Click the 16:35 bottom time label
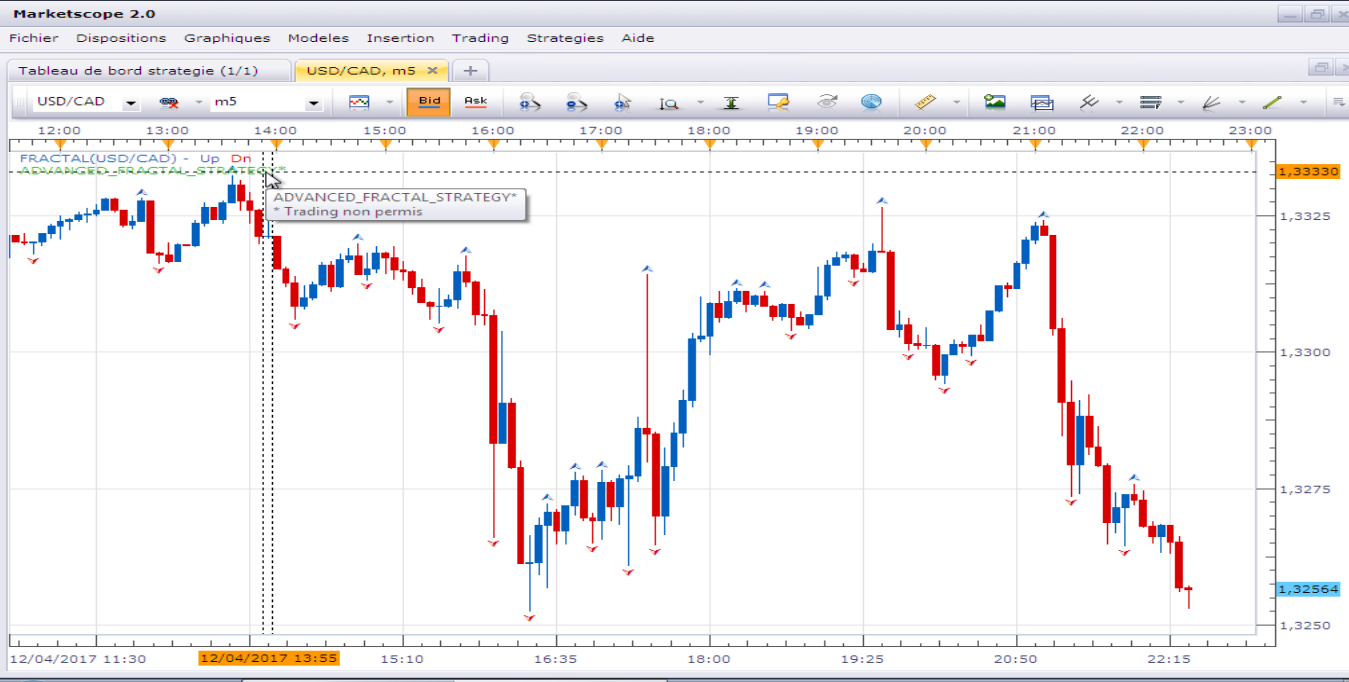This screenshot has height=682, width=1349. point(555,659)
